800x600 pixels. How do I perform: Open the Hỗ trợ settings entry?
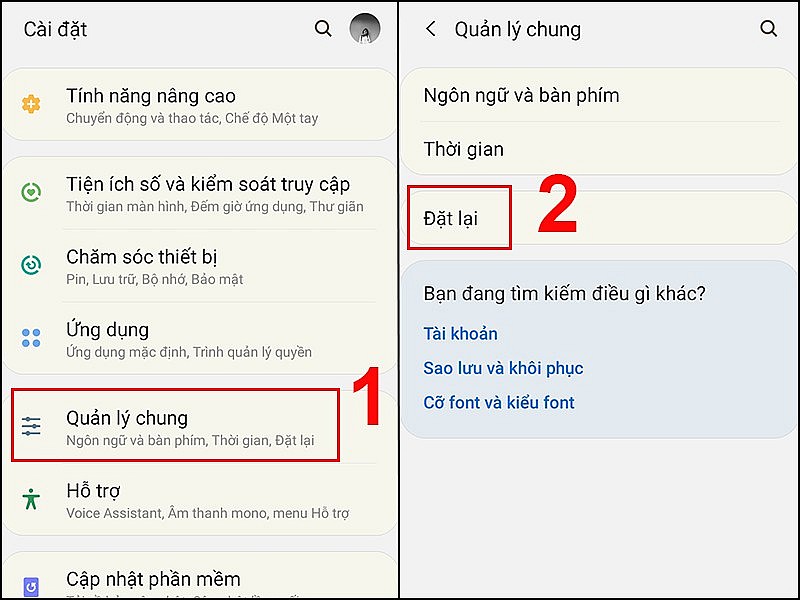199,499
